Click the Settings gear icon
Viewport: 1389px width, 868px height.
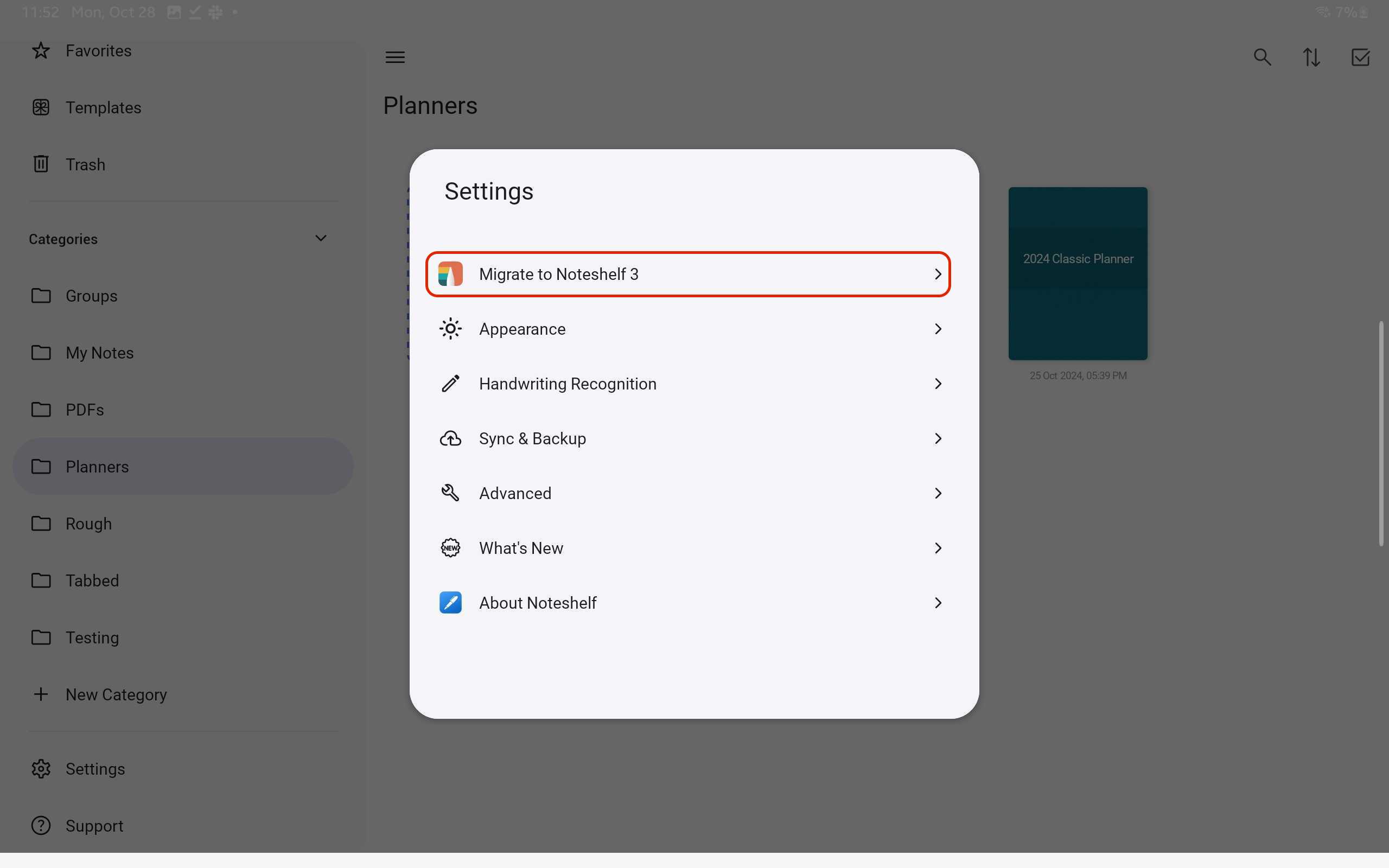41,769
